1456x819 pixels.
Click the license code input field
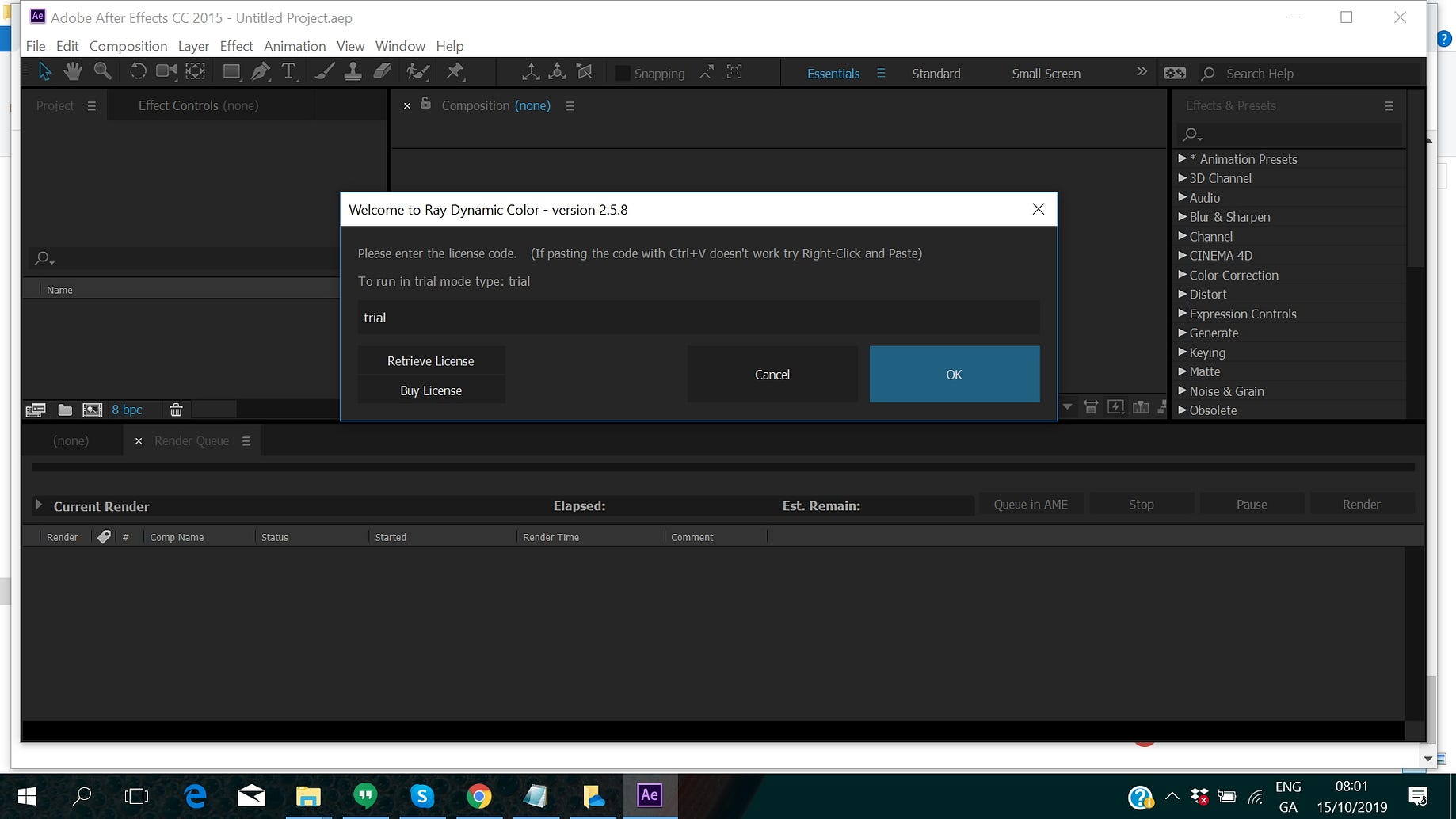699,318
